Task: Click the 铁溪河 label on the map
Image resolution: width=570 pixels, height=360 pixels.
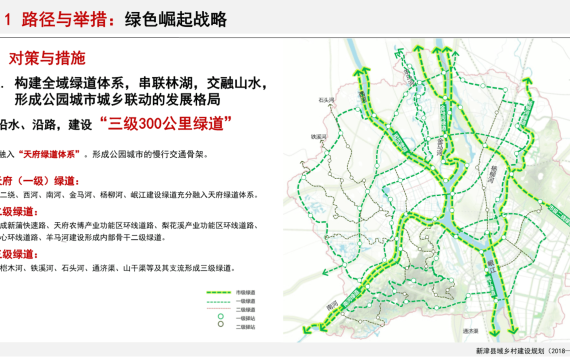Action: coord(318,137)
